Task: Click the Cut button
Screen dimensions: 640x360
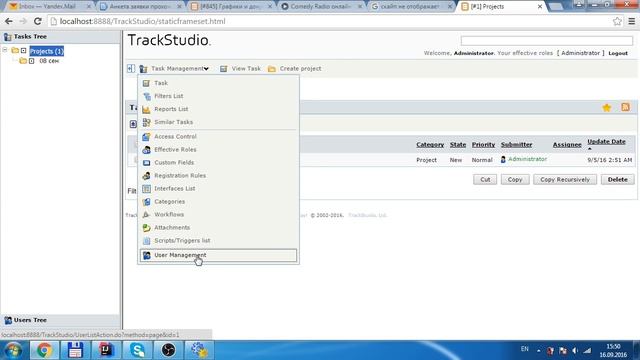Action: click(485, 180)
